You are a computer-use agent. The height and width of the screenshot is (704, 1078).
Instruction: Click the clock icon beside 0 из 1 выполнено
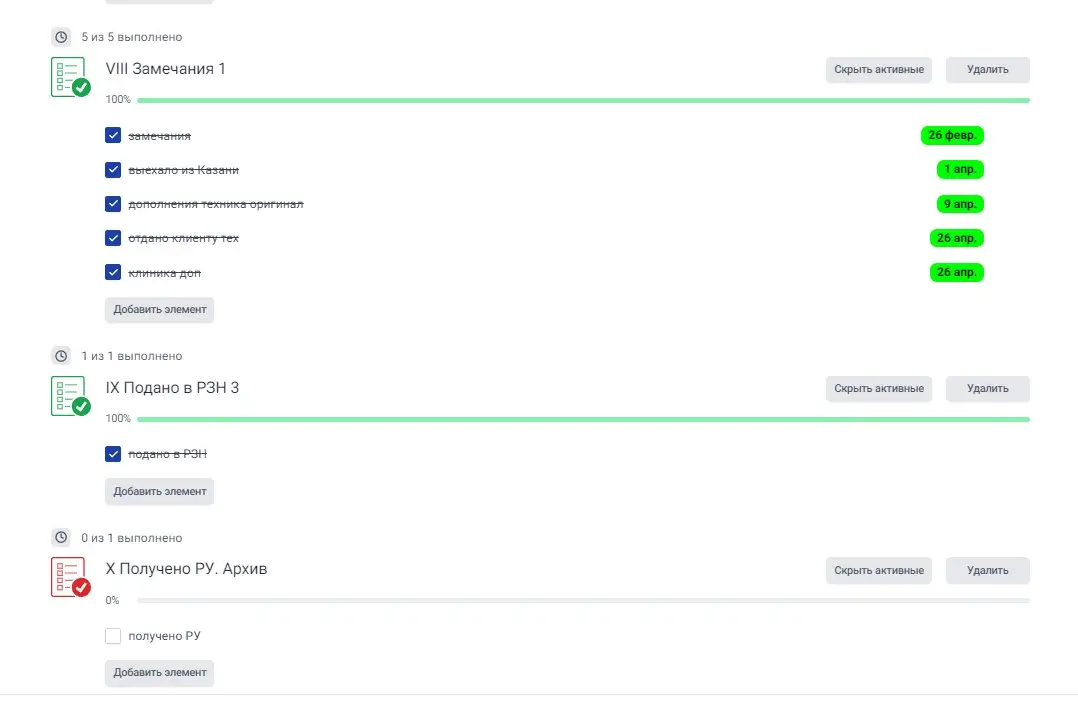[62, 537]
